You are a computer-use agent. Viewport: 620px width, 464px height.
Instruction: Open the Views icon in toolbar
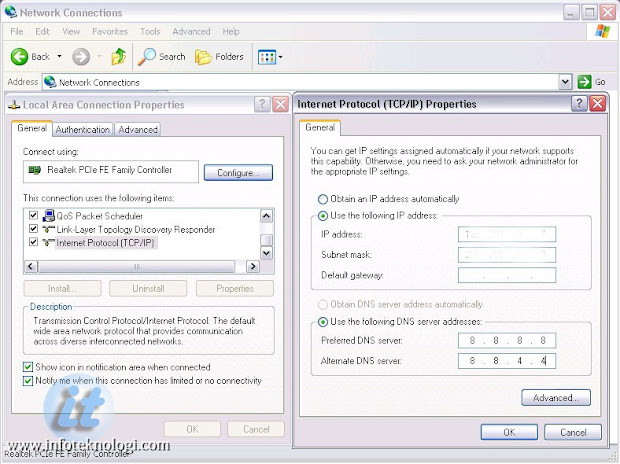[x=267, y=57]
